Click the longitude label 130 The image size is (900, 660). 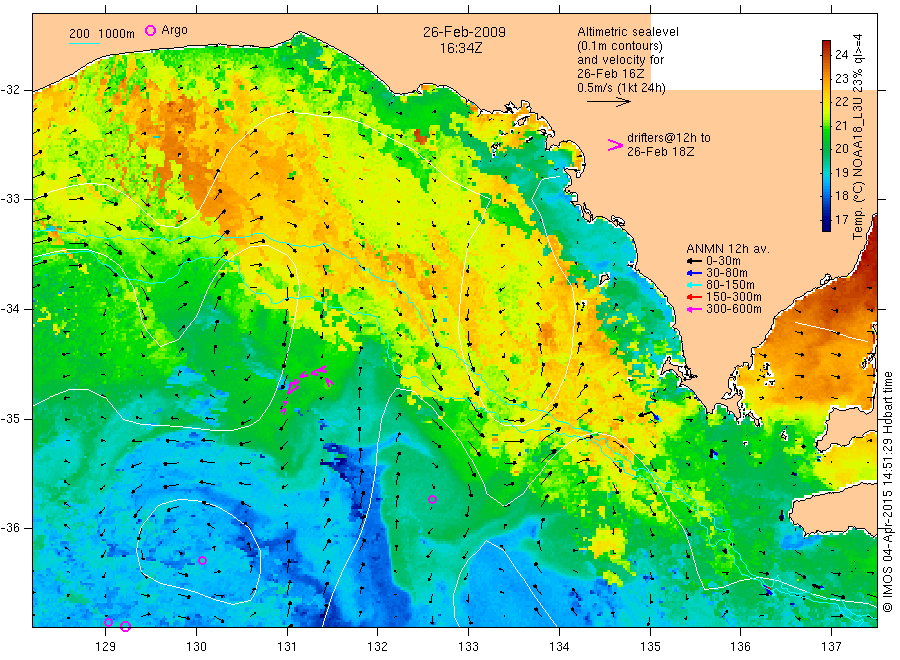click(x=196, y=646)
